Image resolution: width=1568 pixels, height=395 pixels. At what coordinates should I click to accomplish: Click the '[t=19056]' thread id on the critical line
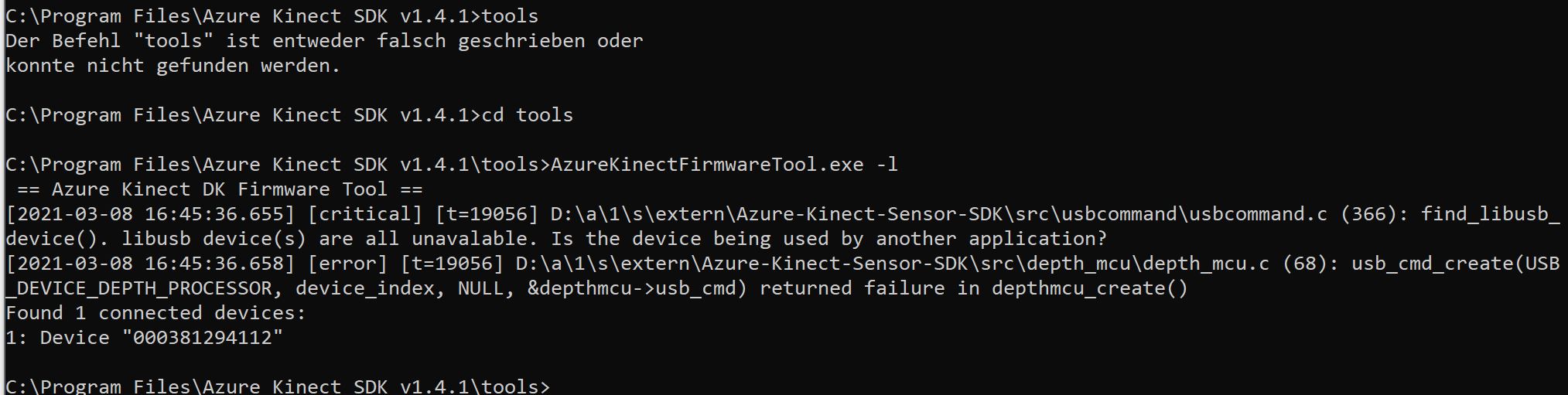487,214
